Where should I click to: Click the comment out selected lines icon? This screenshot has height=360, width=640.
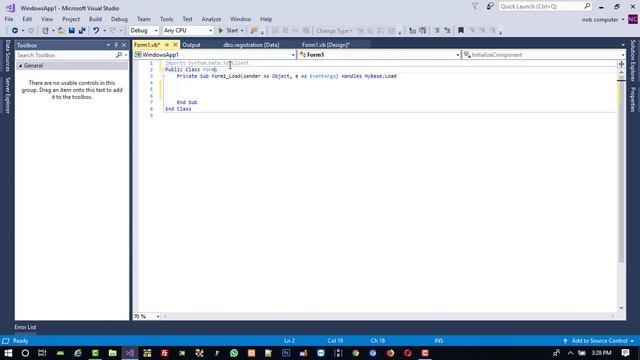pyautogui.click(x=437, y=31)
